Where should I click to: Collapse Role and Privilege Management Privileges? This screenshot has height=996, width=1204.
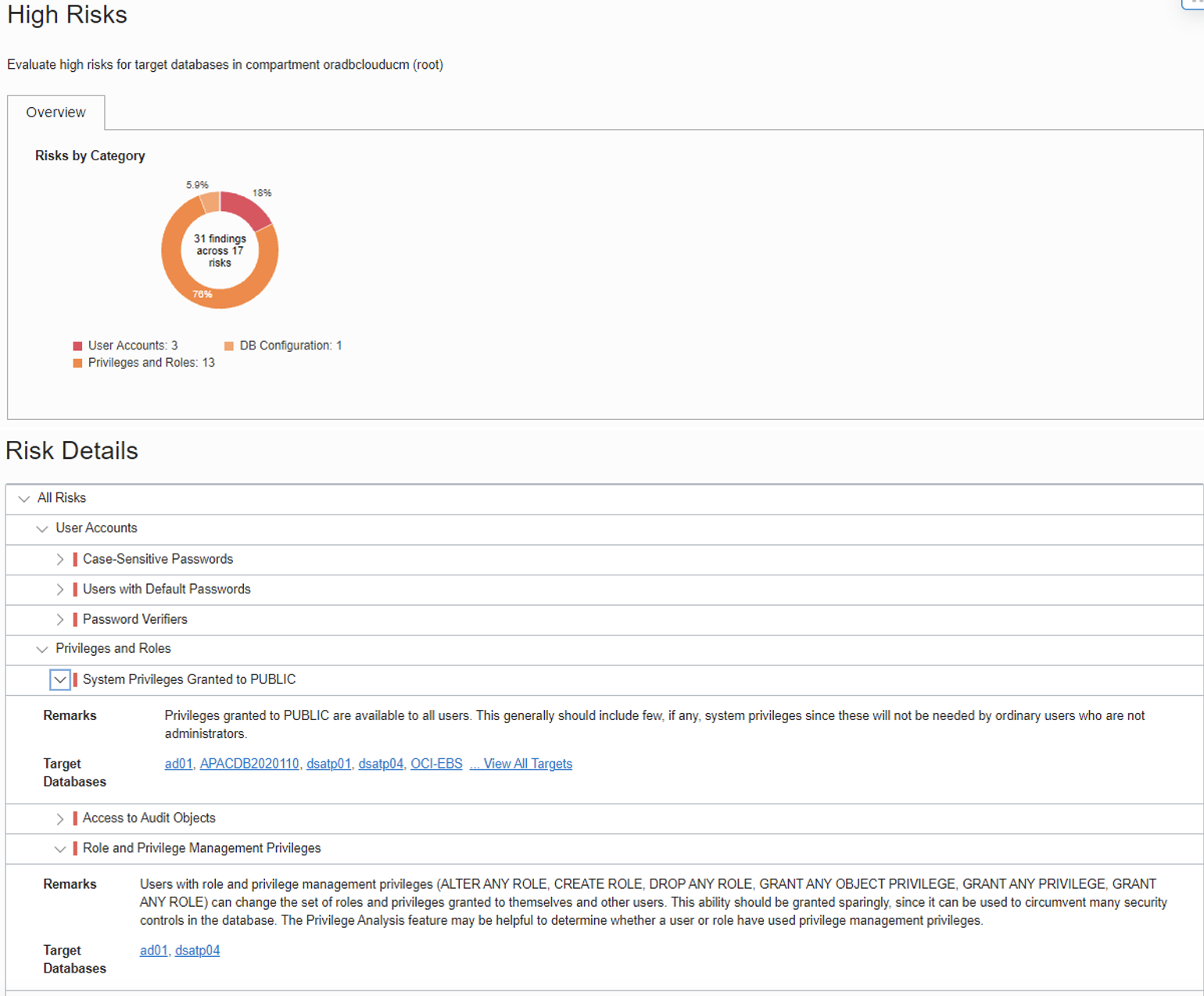pyautogui.click(x=60, y=849)
